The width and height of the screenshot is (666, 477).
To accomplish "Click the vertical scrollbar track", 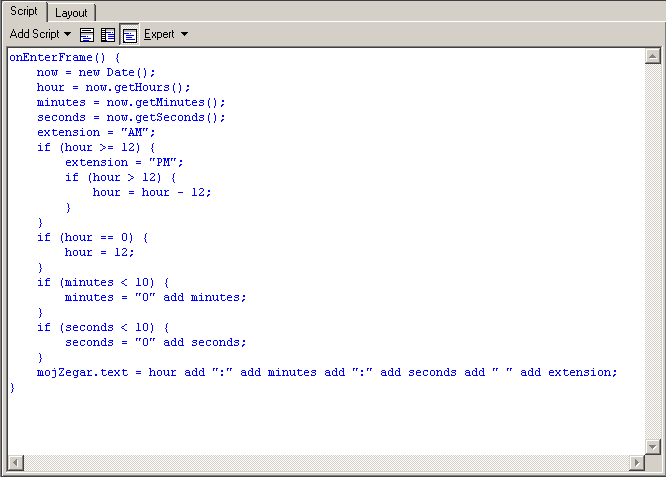I will (652, 251).
